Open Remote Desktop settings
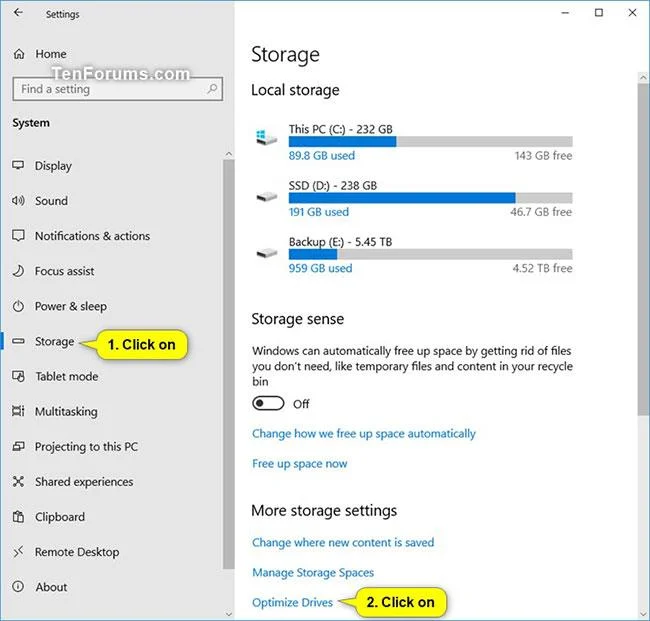Image resolution: width=650 pixels, height=621 pixels. point(77,552)
